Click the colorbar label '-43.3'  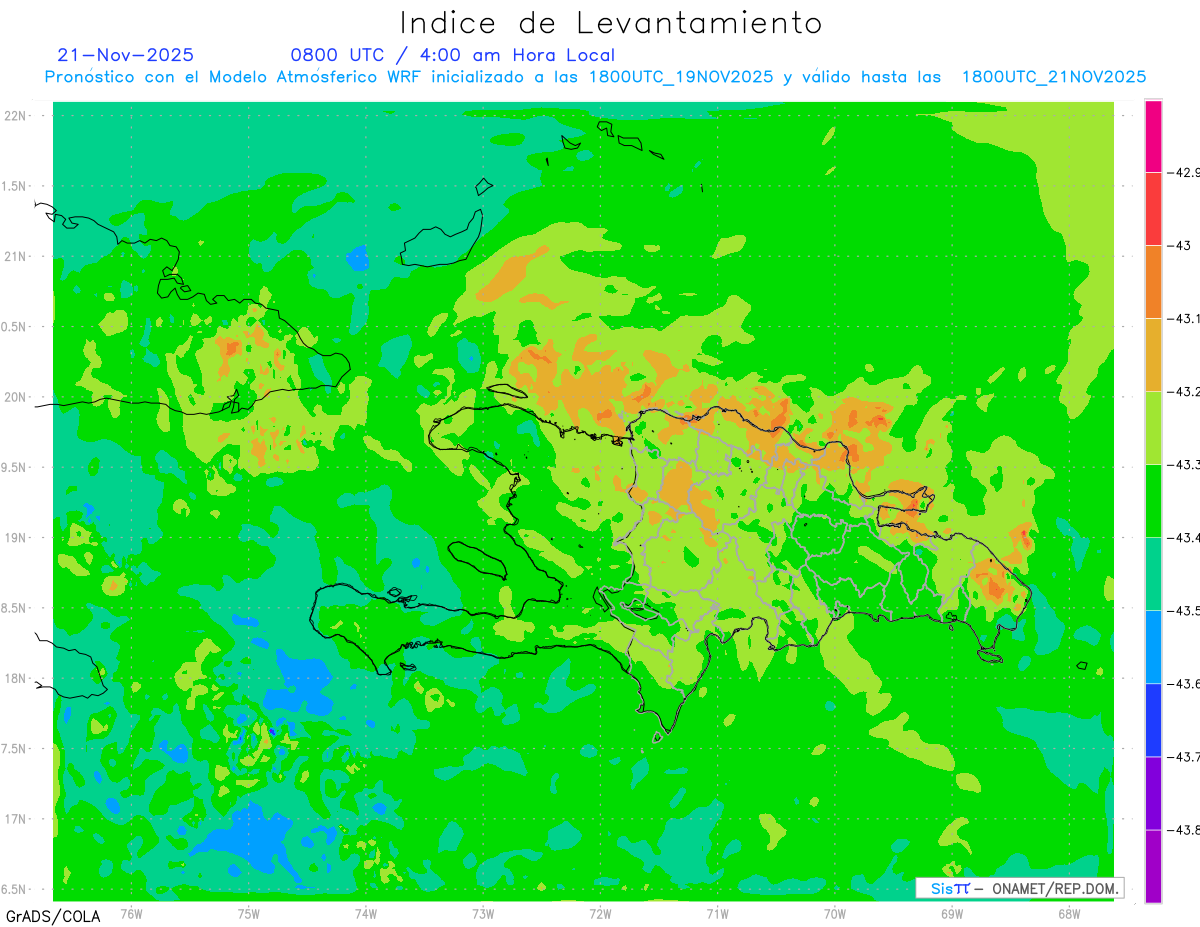[x=1185, y=465]
